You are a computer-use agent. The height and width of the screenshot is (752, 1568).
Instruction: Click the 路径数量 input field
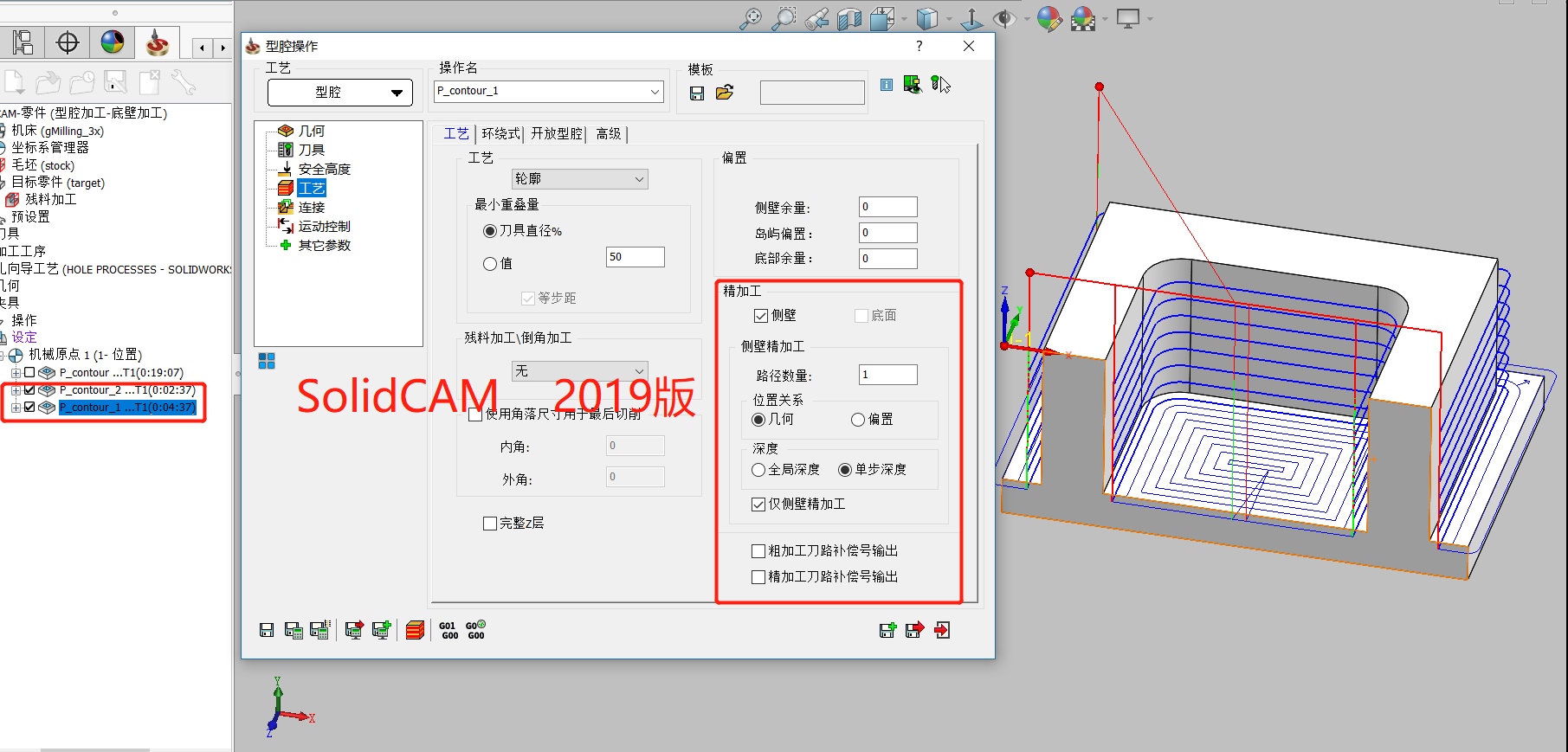(888, 375)
